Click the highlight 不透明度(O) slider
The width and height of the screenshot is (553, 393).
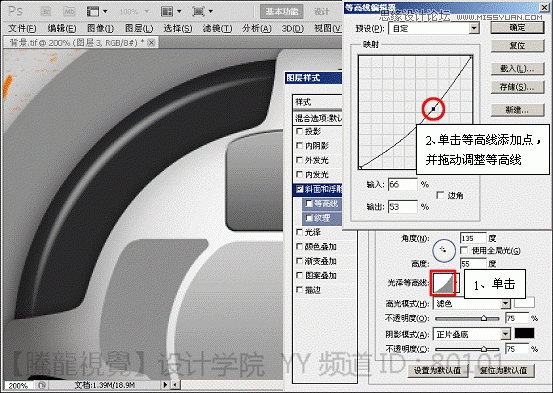point(467,319)
